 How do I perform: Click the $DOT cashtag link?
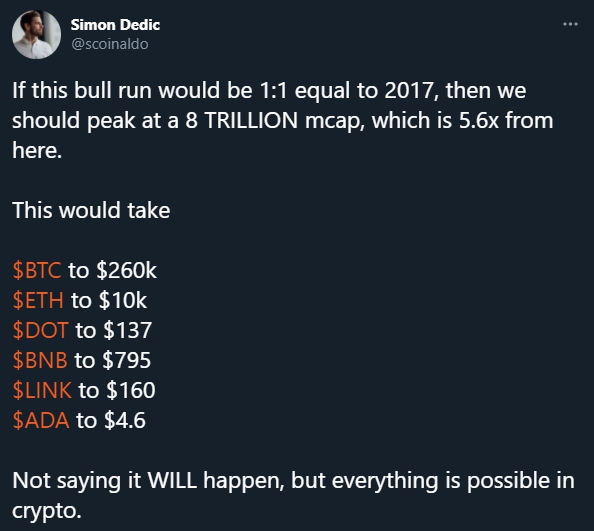point(40,330)
